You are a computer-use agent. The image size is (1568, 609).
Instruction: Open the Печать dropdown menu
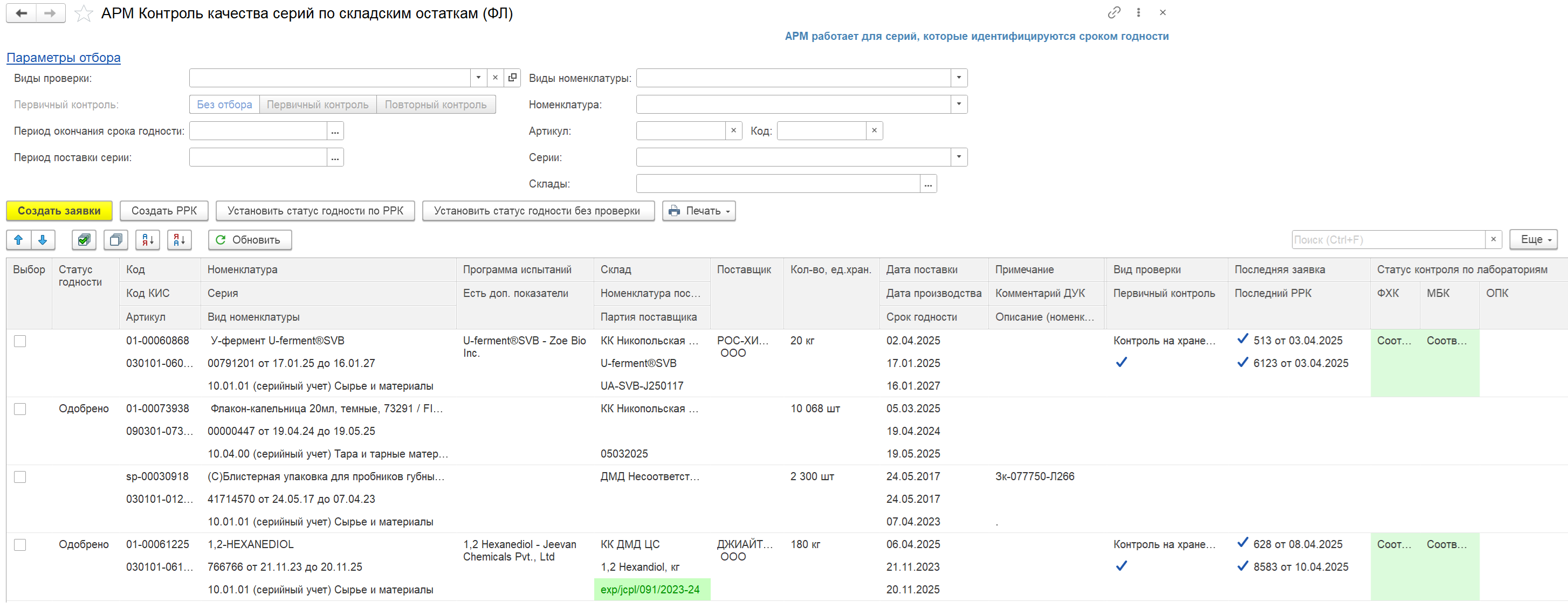click(699, 211)
